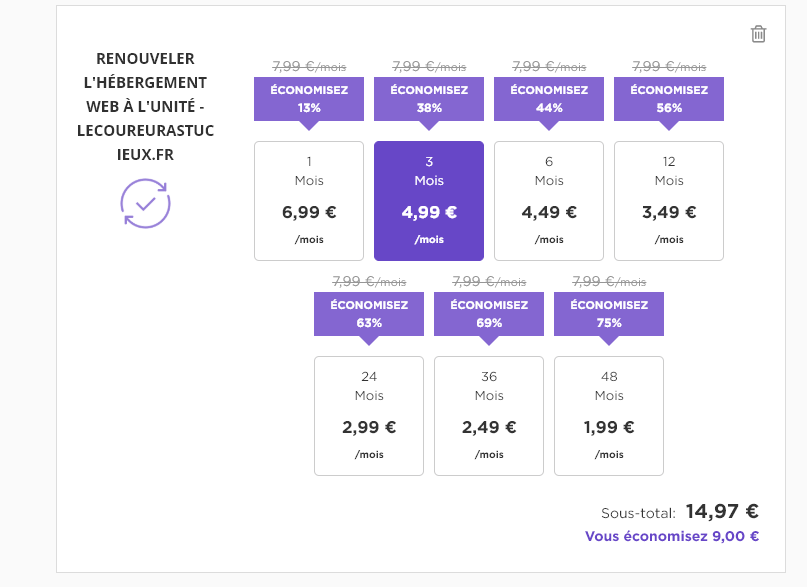Click the trash can delete icon
Screen dimensions: 807x587
(758, 34)
